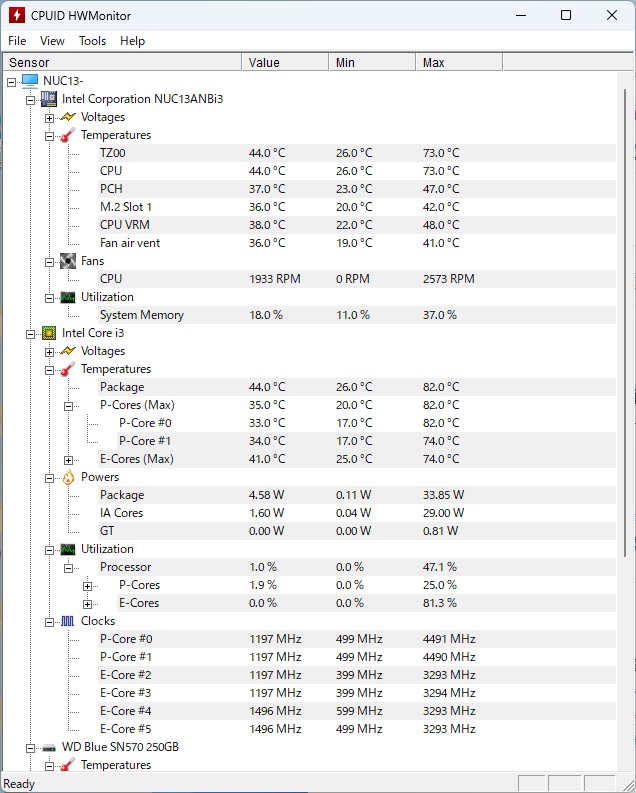Collapse the Clocks node
636x793 pixels.
[50, 623]
